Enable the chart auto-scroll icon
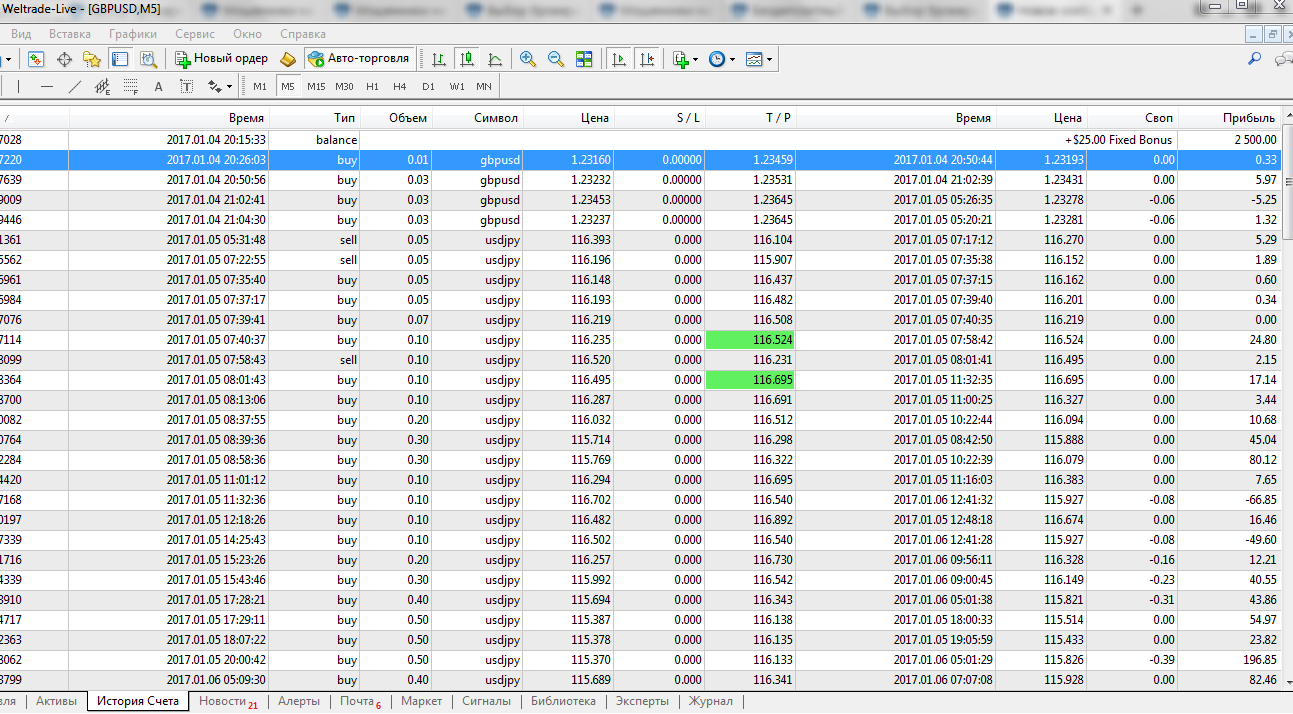The image size is (1293, 714). (x=619, y=59)
